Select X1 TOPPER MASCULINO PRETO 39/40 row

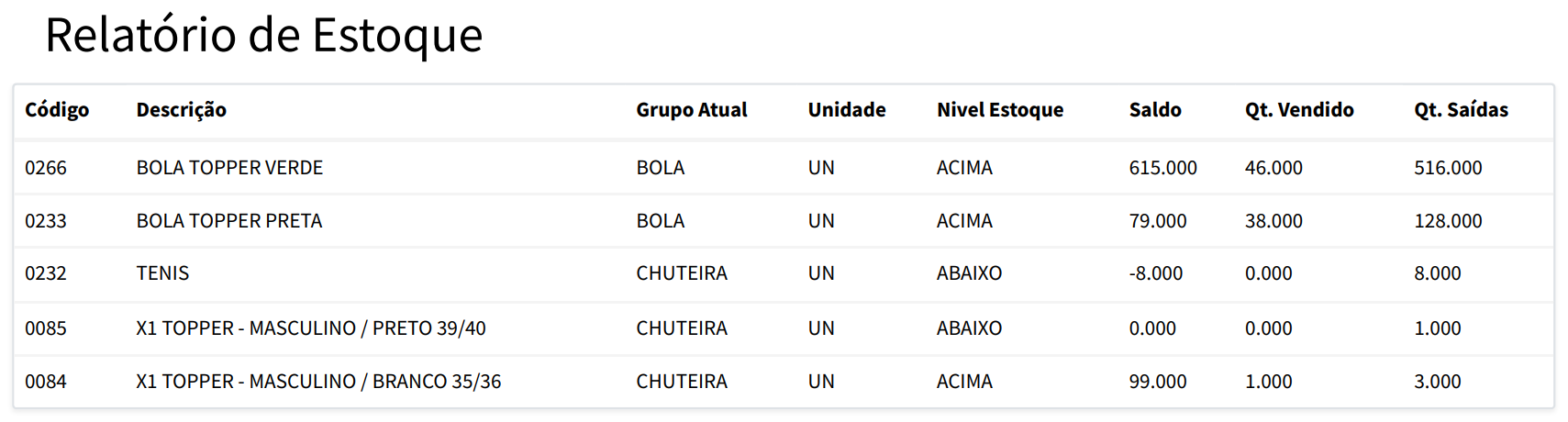310,328
